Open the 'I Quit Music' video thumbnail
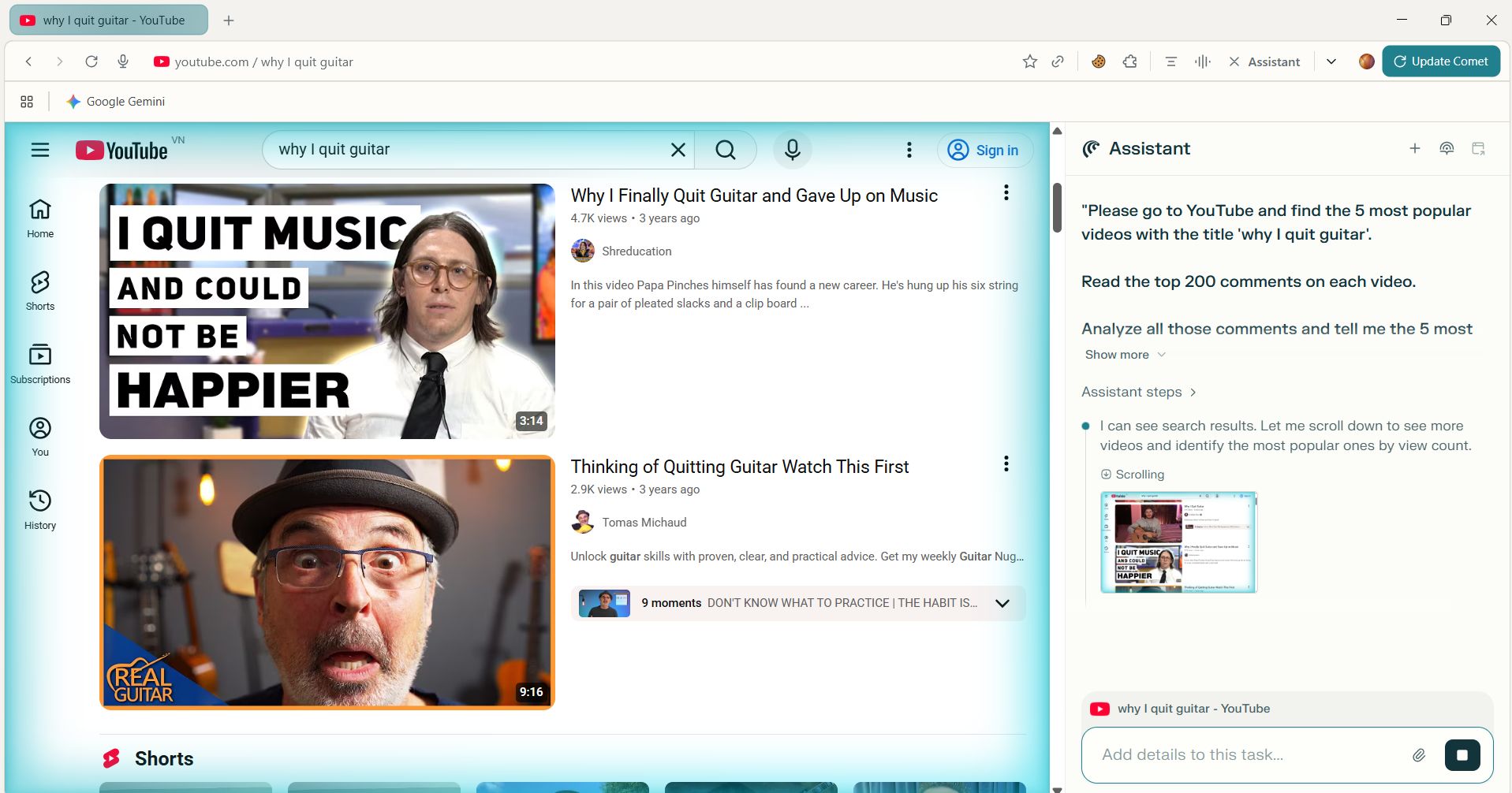This screenshot has height=793, width=1512. point(327,311)
